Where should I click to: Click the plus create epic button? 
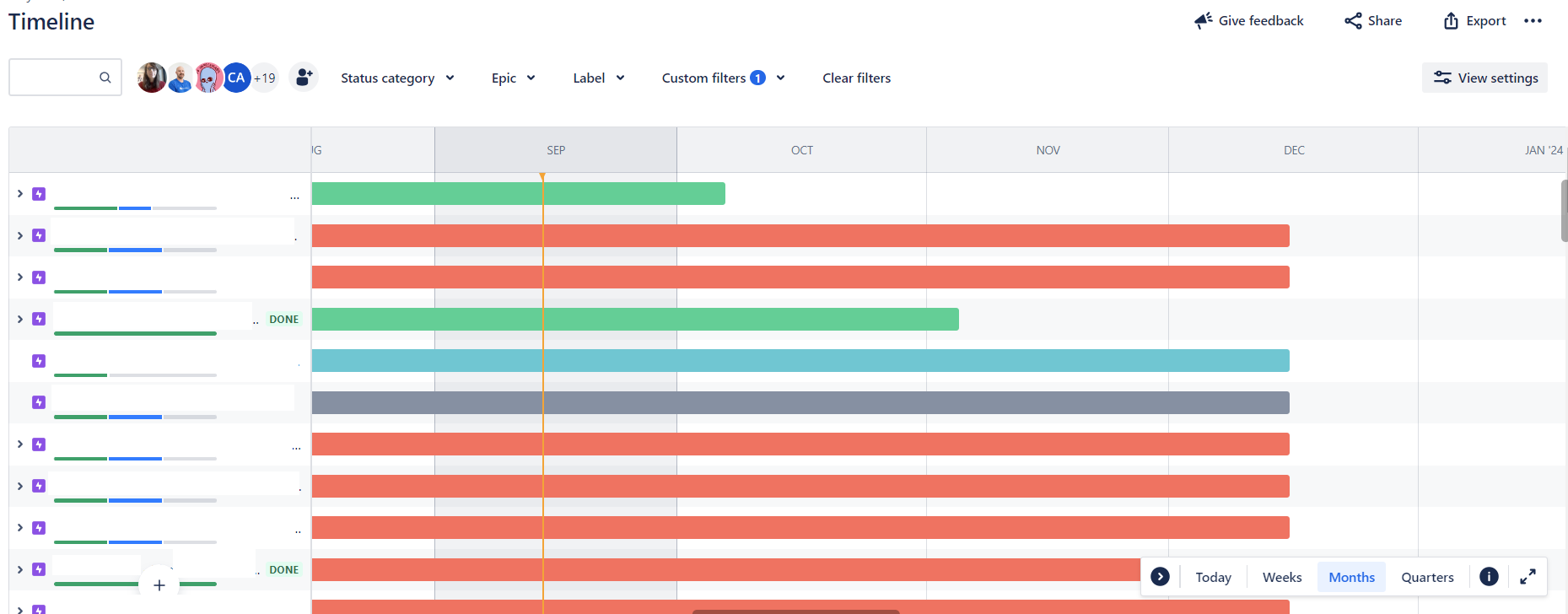159,585
